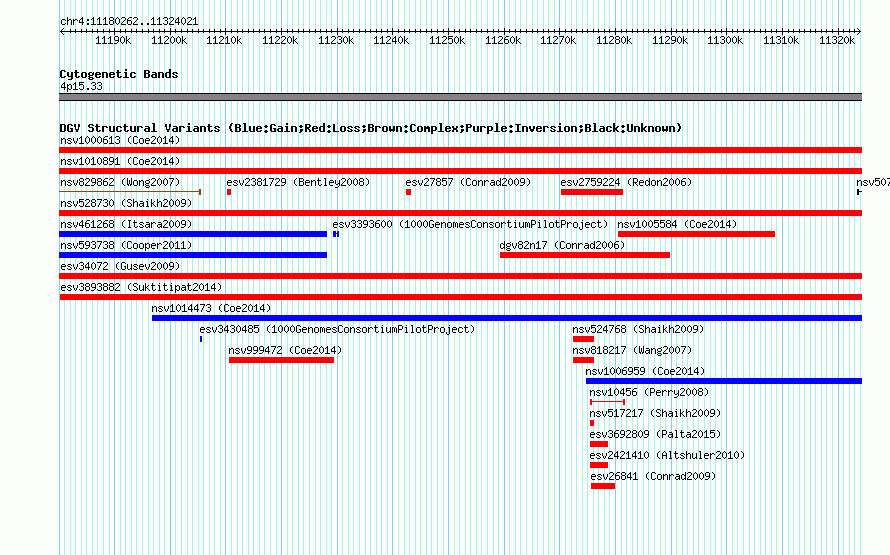
Task: Click the red bar under esv26841
Action: [603, 486]
